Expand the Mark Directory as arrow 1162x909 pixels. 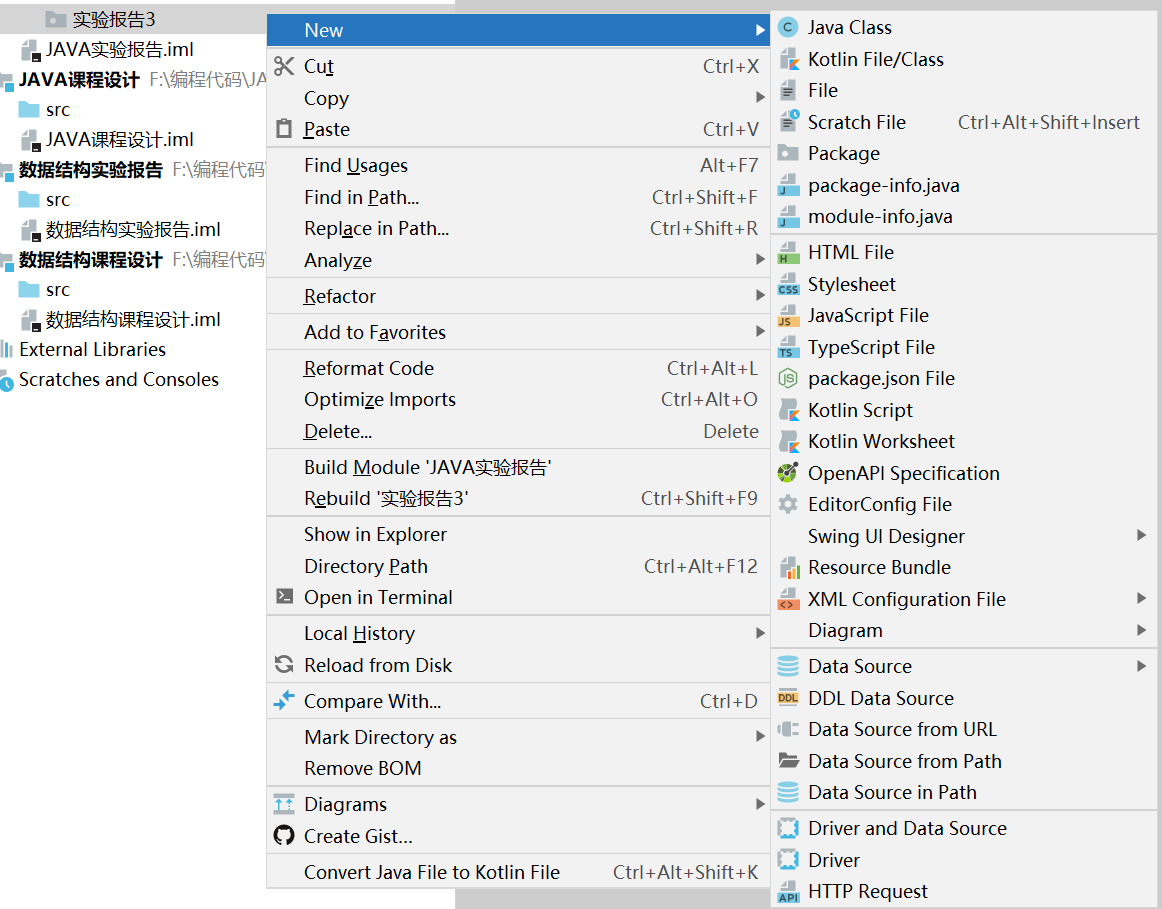point(760,736)
